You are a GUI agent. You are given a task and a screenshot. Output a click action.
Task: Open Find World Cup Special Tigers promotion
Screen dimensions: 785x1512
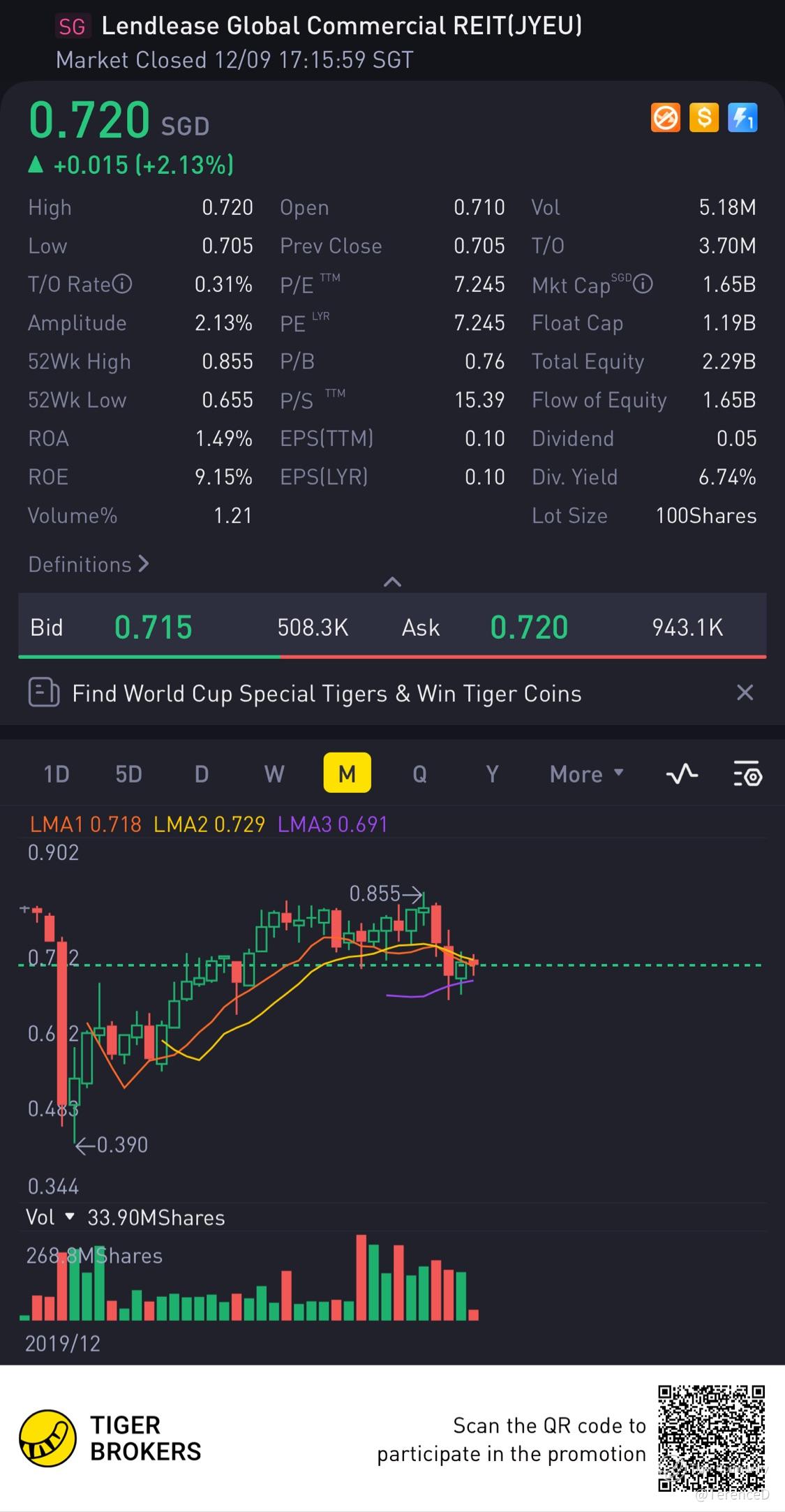(327, 693)
